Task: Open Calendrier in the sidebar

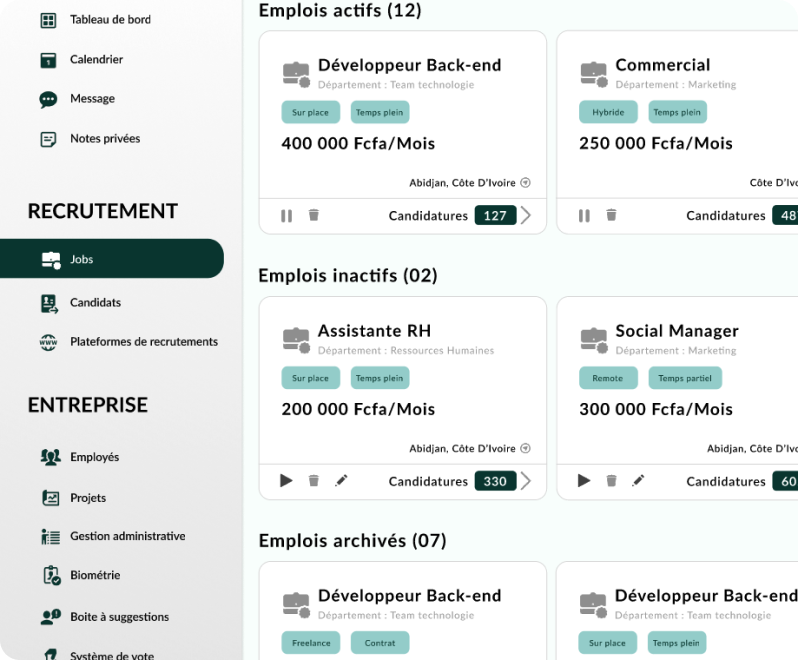Action: (x=96, y=60)
